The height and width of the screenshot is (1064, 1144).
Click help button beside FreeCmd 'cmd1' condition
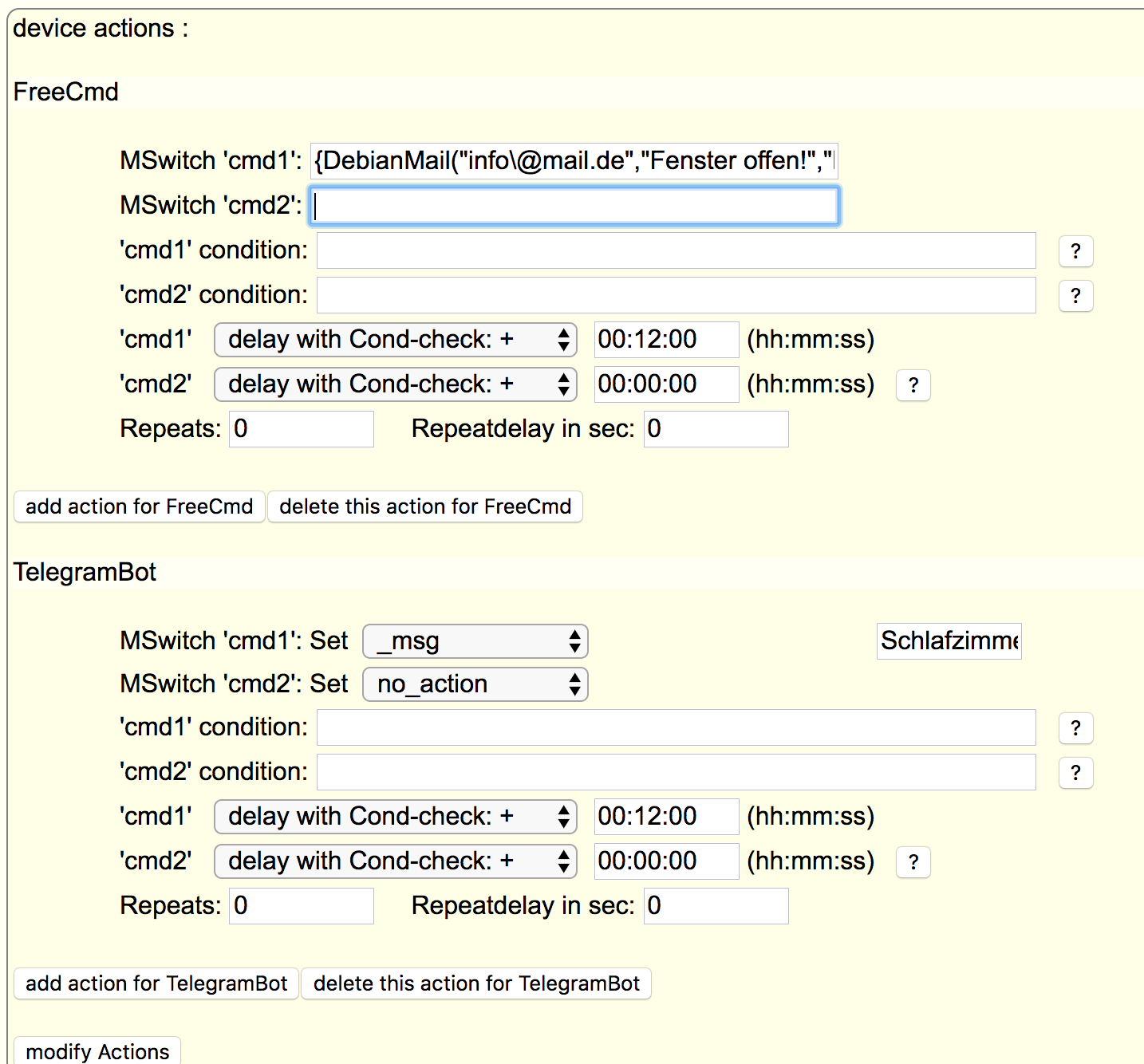coord(1075,251)
